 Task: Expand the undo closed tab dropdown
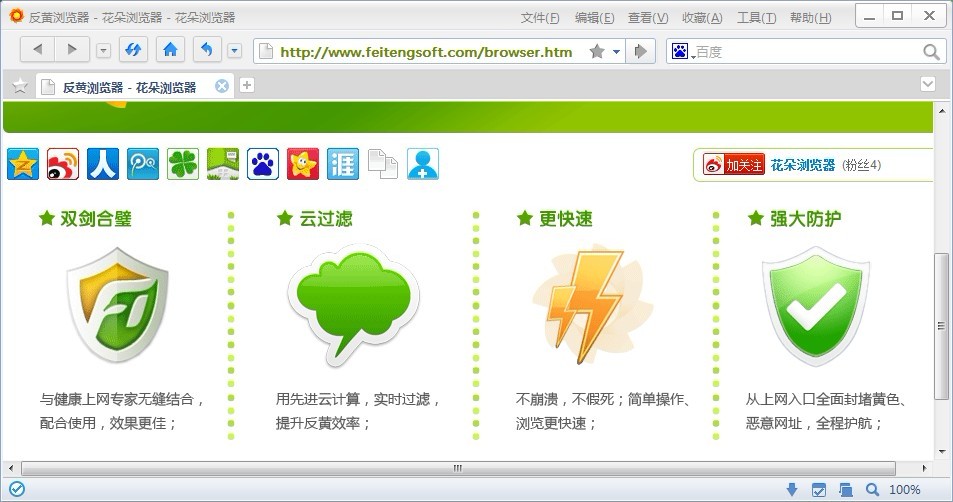tap(235, 50)
